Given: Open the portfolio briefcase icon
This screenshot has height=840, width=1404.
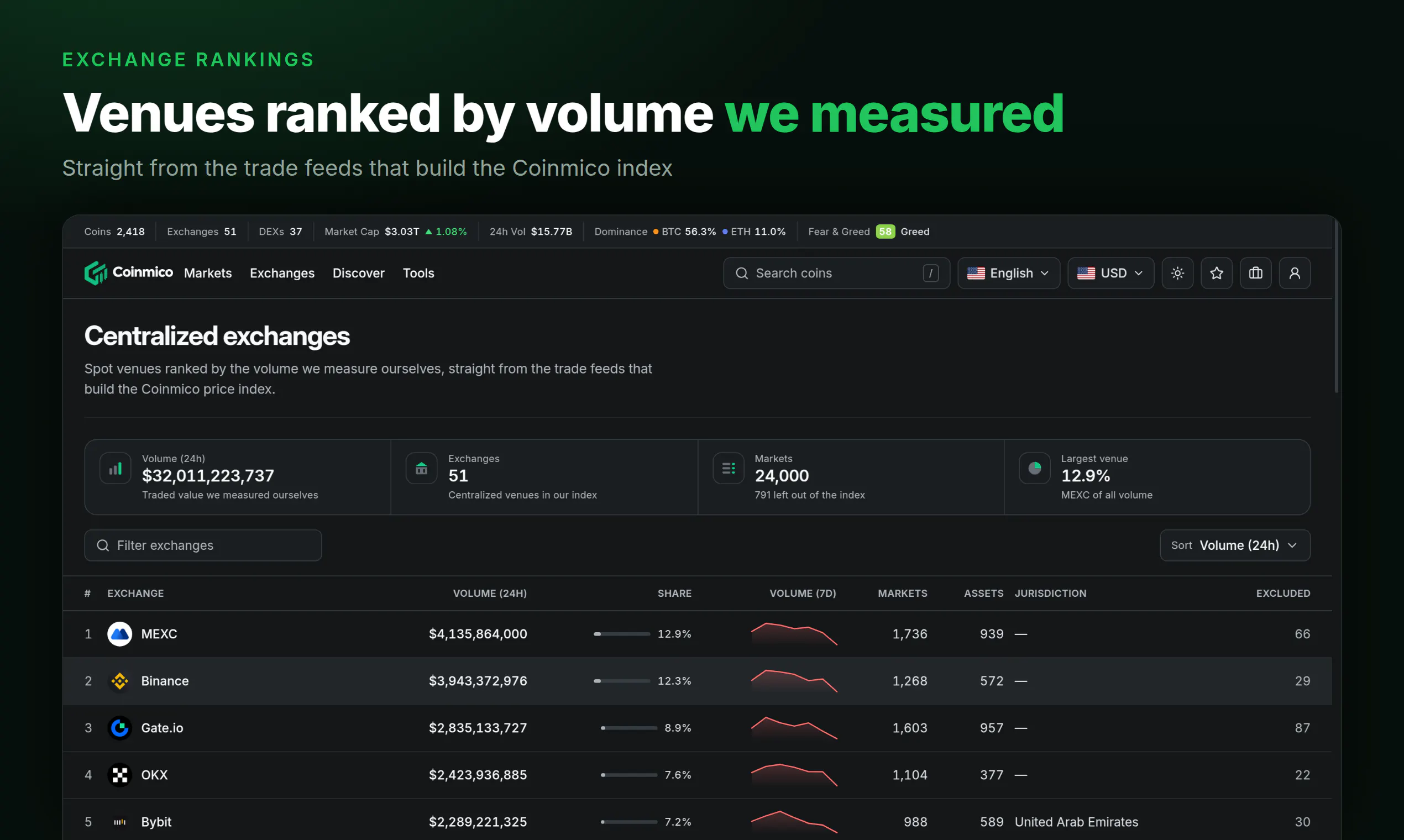Looking at the screenshot, I should pos(1256,274).
